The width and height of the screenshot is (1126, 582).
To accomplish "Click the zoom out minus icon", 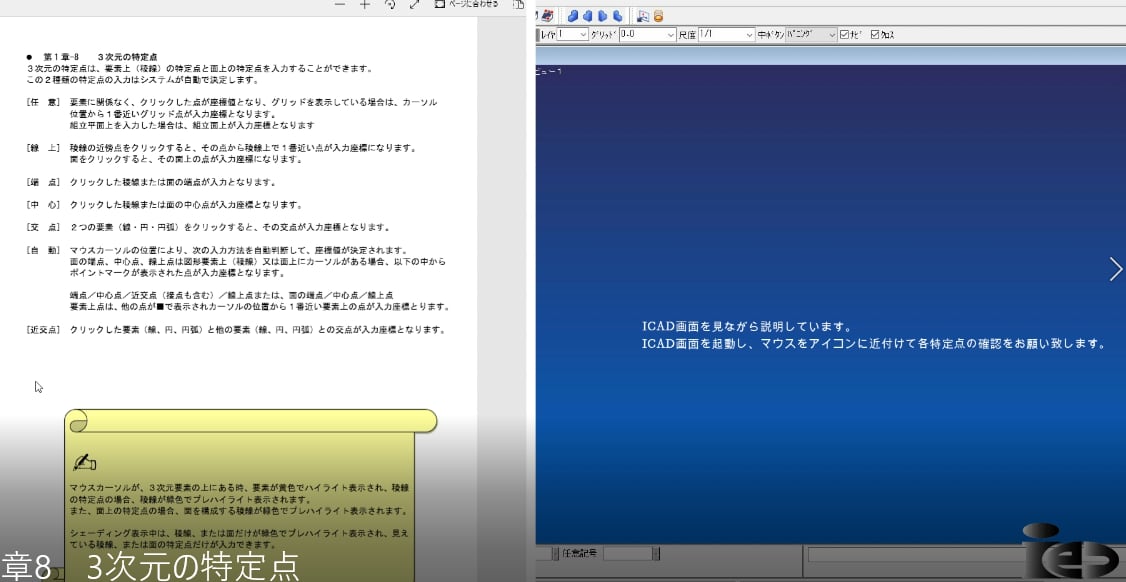I will click(x=340, y=5).
